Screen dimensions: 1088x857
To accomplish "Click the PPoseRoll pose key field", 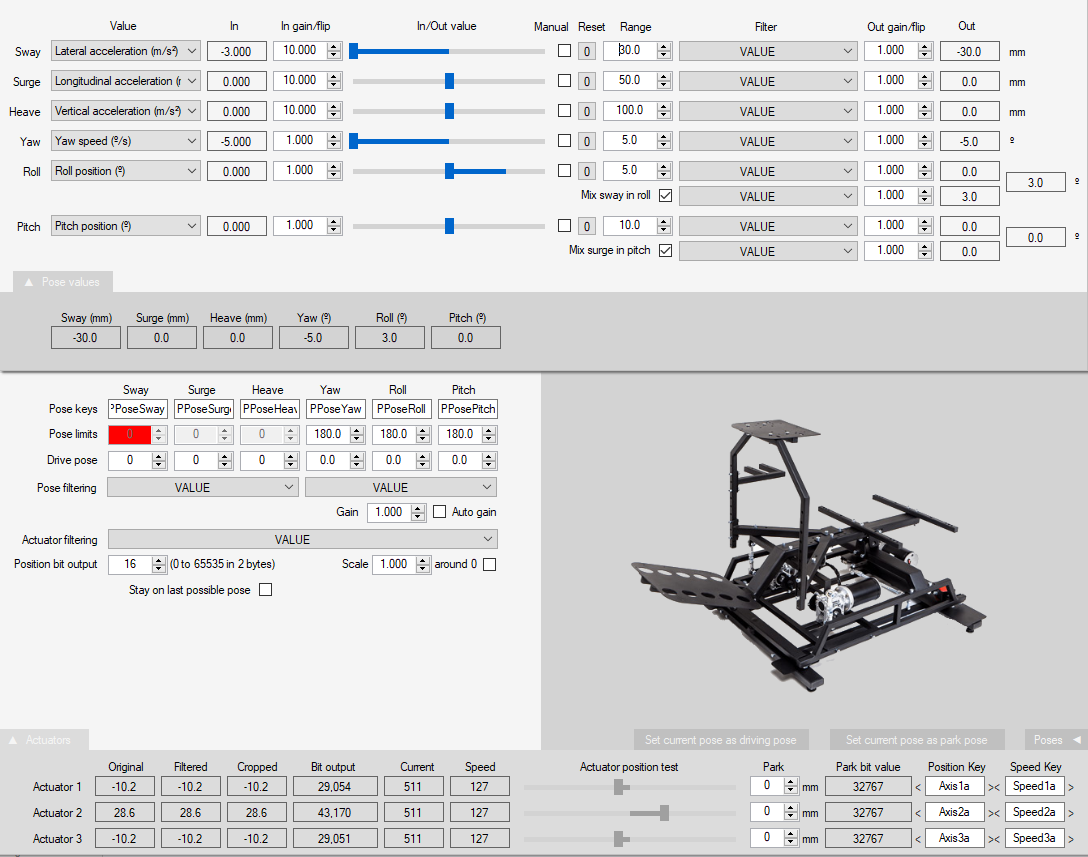I will 402,409.
